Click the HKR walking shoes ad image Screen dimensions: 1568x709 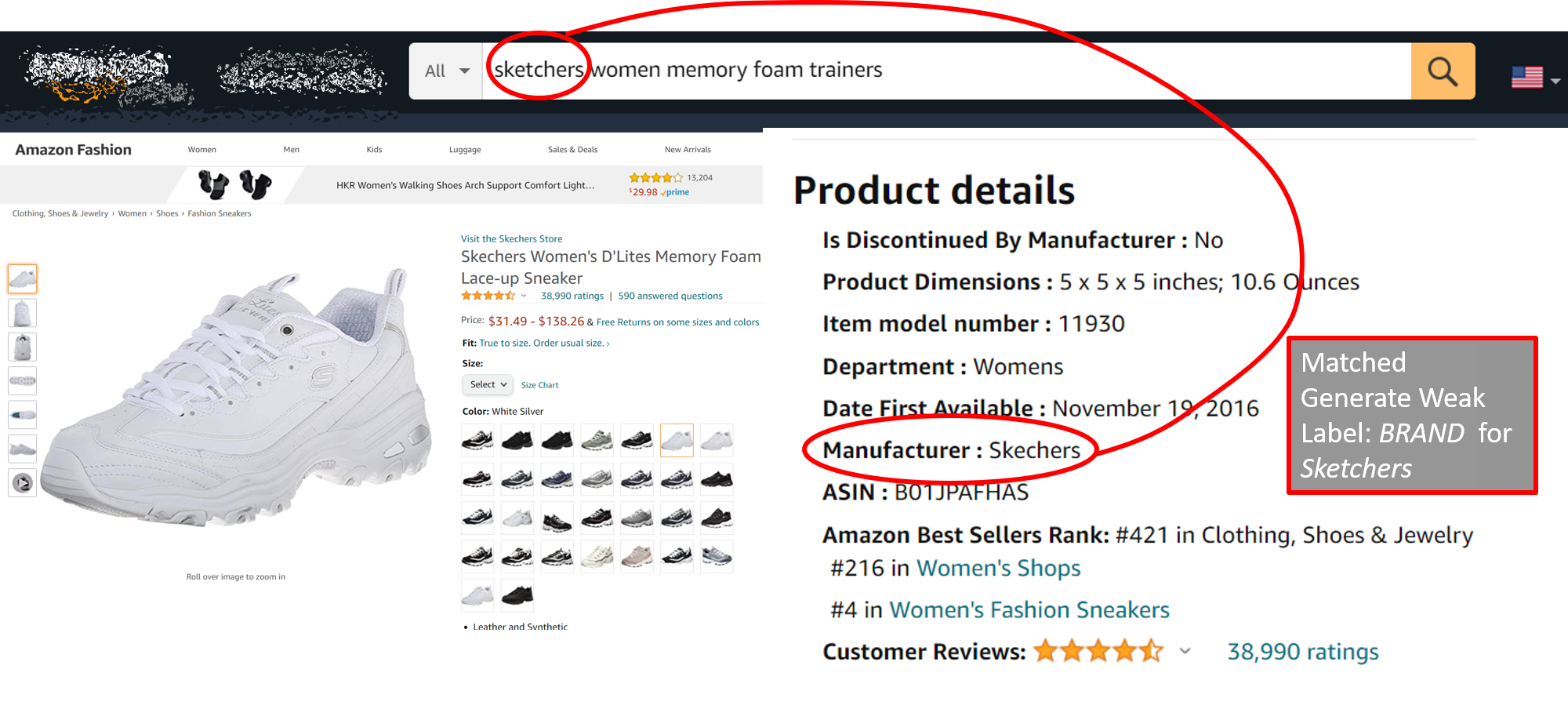click(235, 184)
